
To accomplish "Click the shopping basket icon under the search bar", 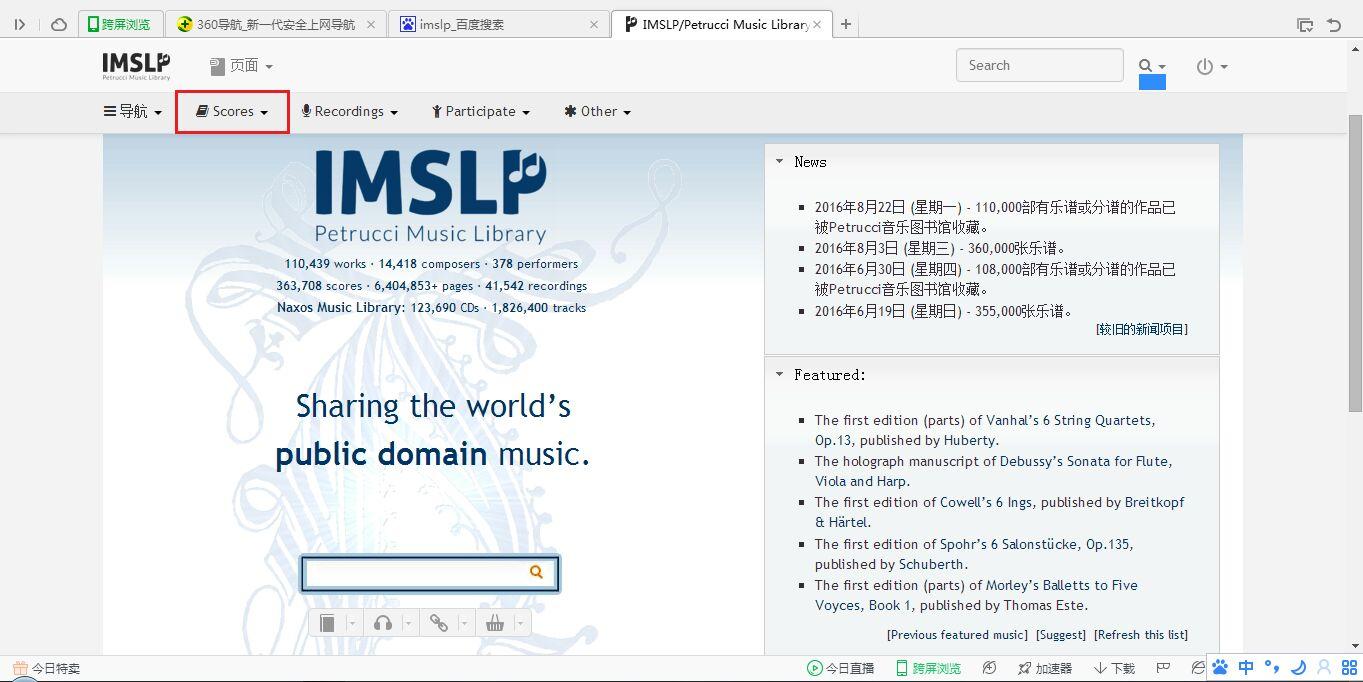I will tap(495, 622).
